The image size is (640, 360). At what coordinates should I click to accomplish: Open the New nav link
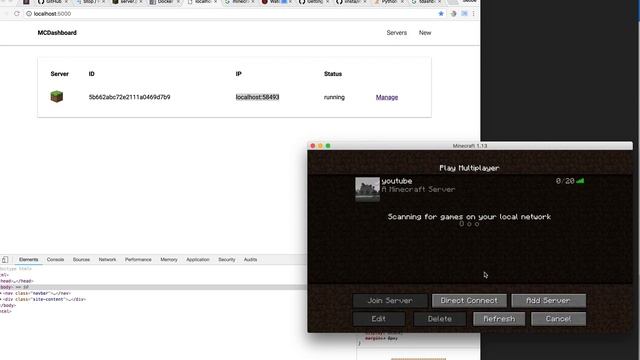click(425, 33)
